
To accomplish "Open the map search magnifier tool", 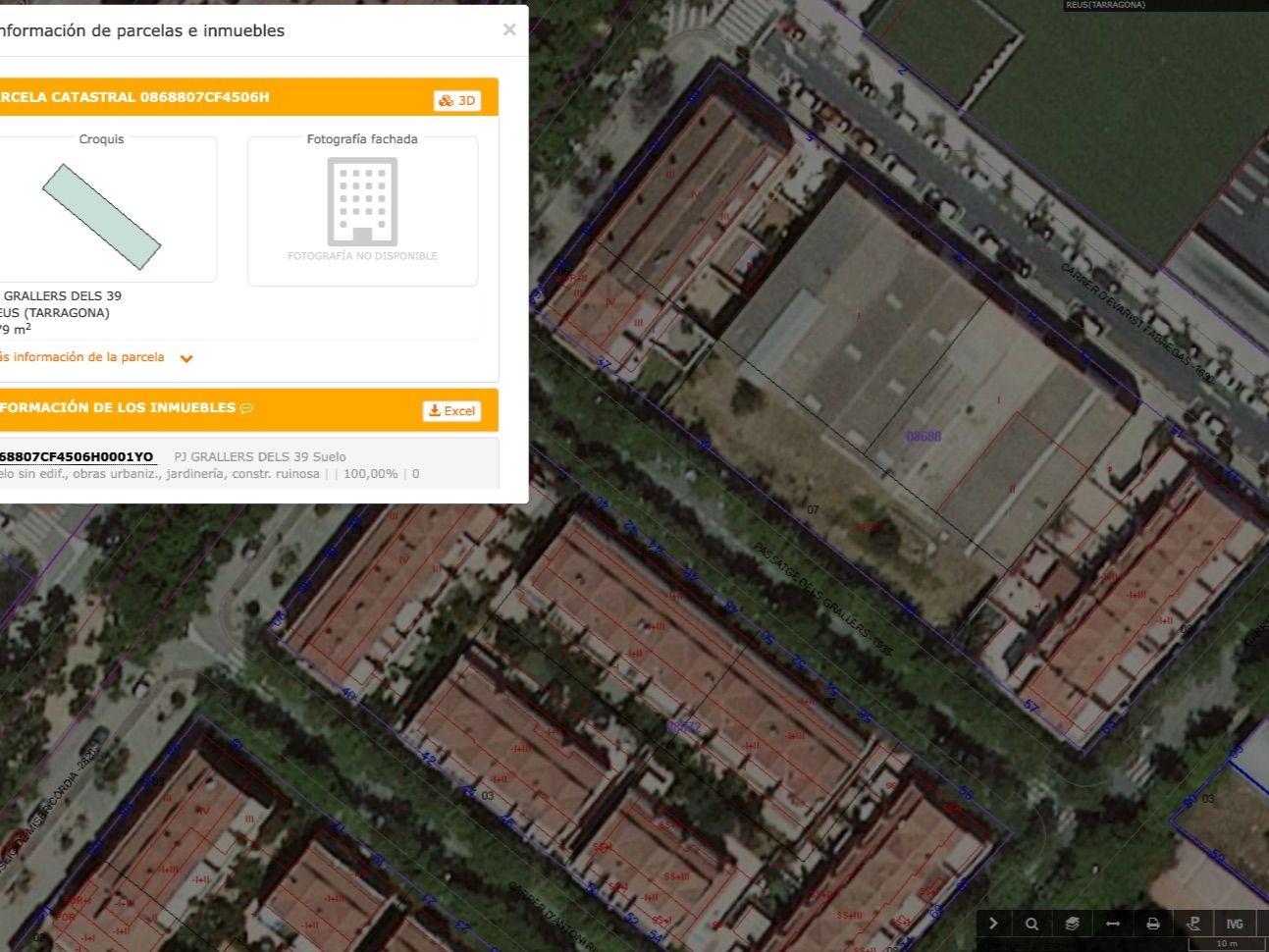I will pos(1031,924).
